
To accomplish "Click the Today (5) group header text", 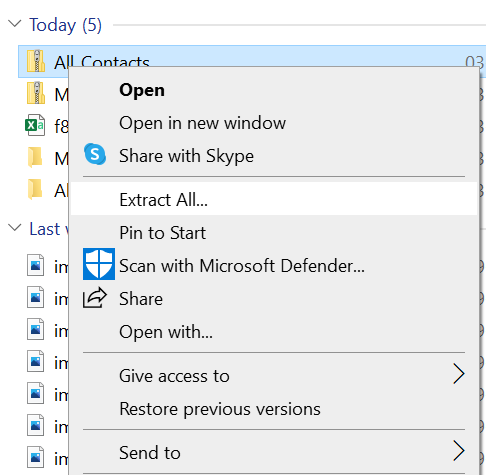I will pos(65,25).
